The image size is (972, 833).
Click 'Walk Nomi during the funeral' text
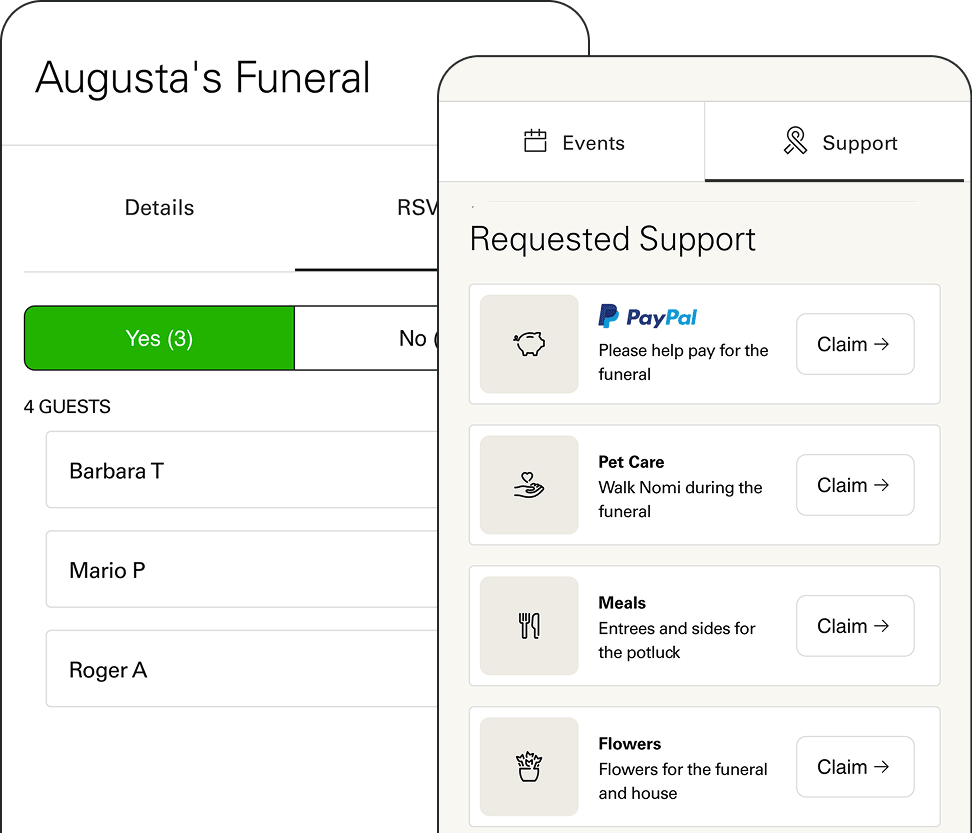pyautogui.click(x=680, y=499)
